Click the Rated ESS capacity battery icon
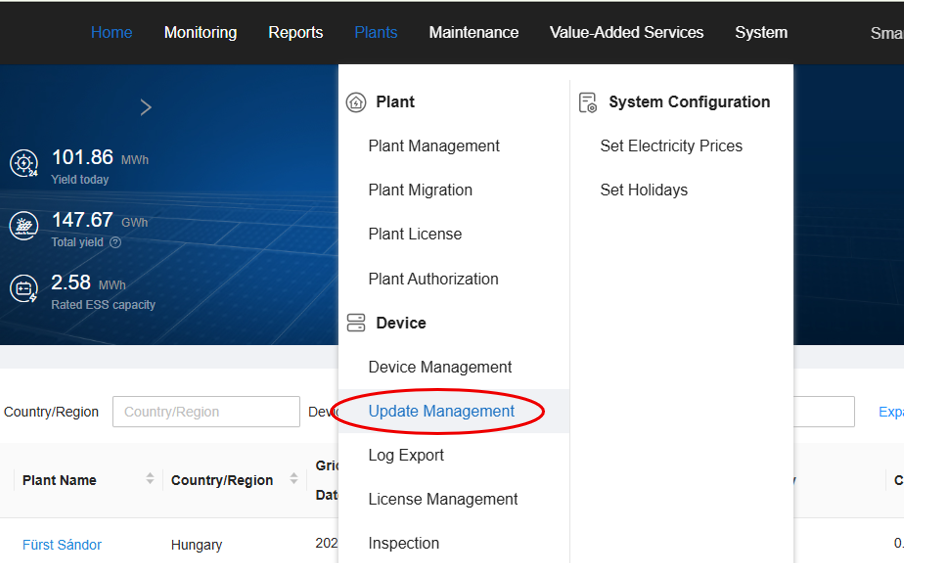 pos(24,289)
